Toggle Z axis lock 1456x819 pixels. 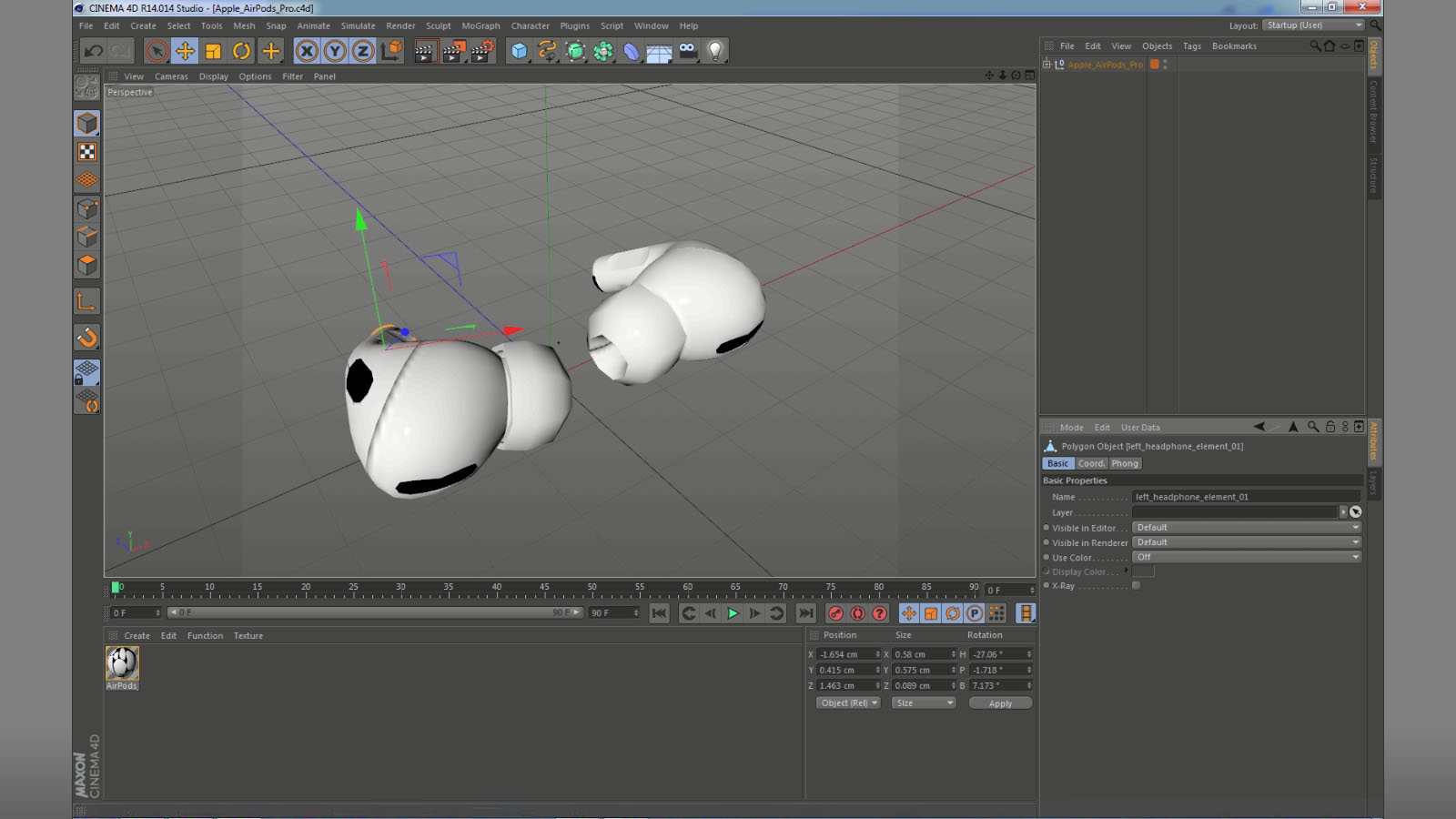362,51
